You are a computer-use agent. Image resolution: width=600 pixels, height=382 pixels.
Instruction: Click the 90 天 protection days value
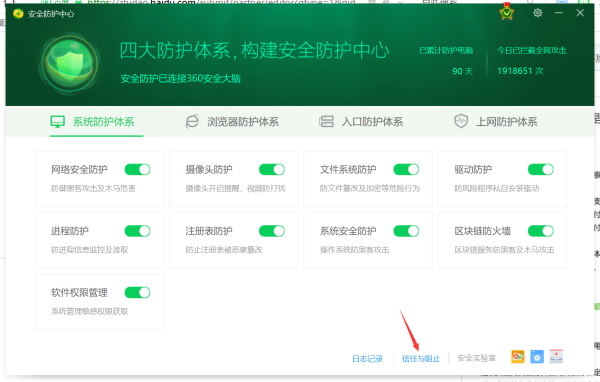tap(462, 71)
